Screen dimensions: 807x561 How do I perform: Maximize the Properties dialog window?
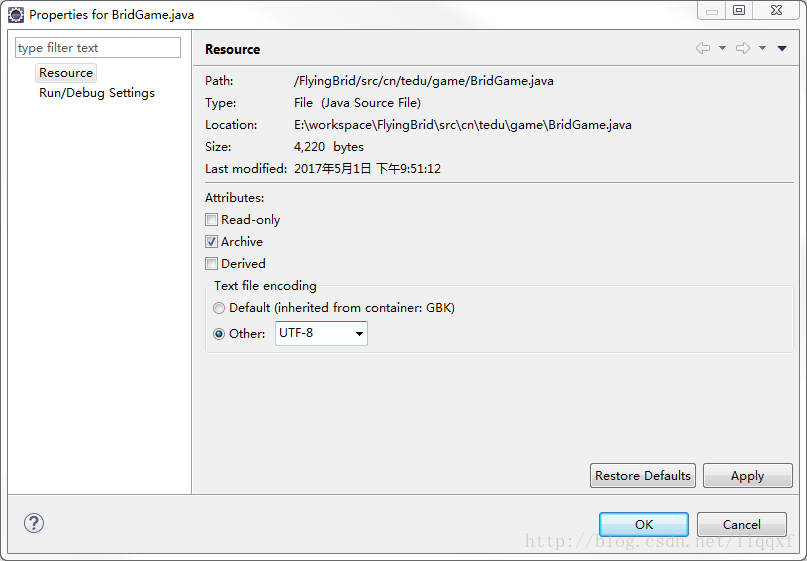(739, 11)
